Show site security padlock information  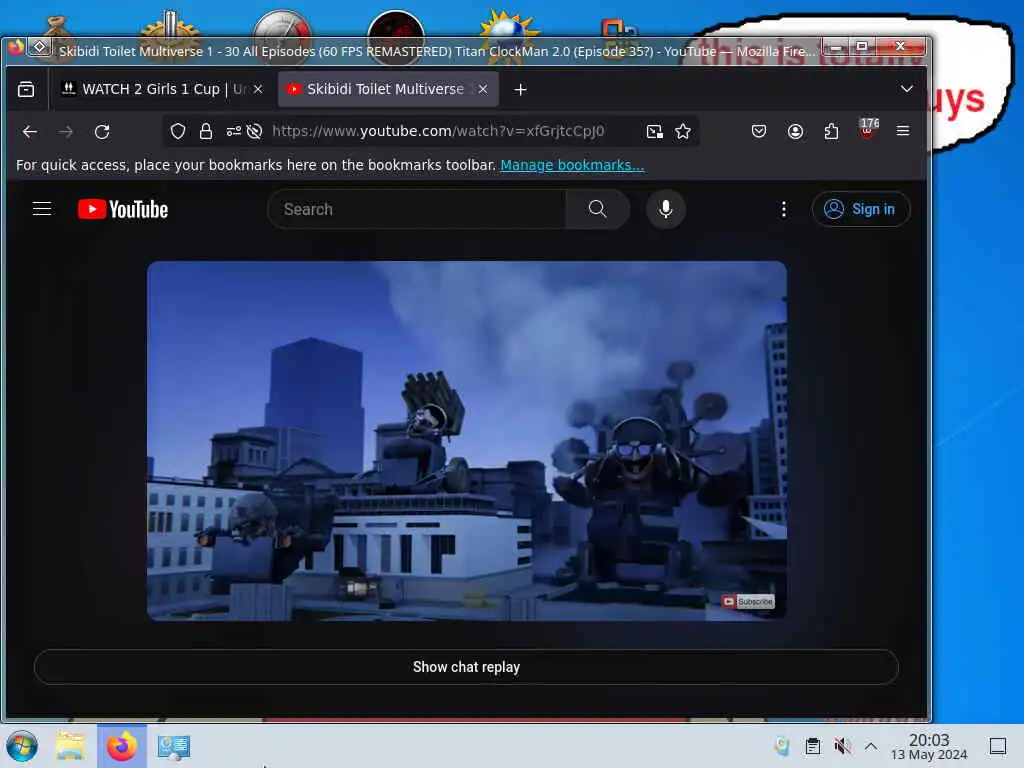pos(206,131)
